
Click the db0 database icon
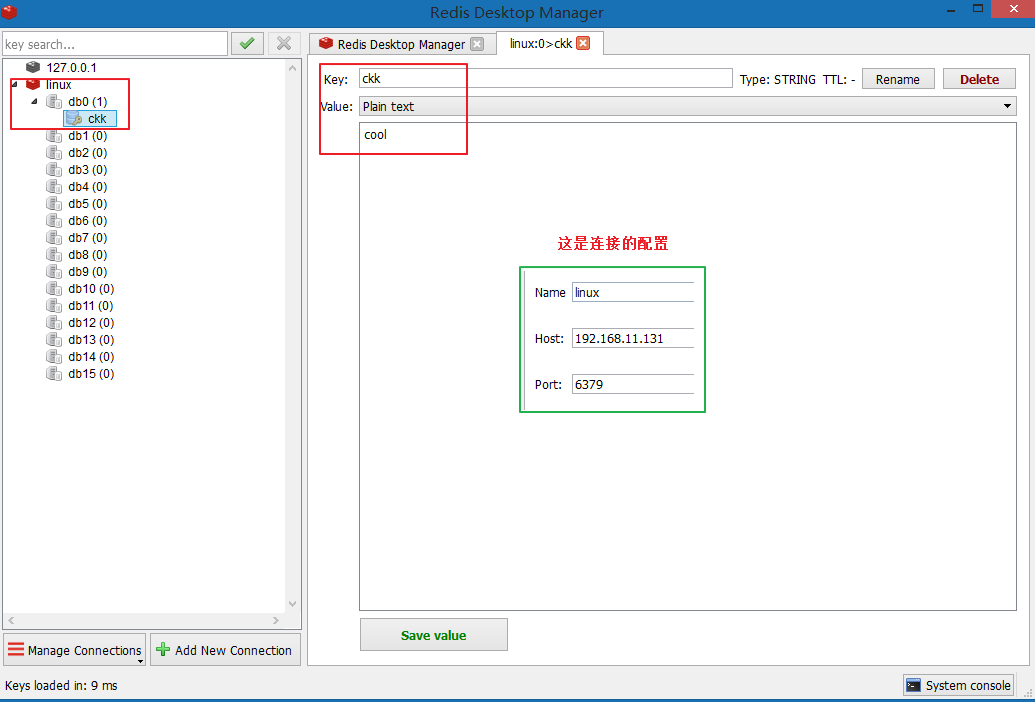(x=54, y=102)
